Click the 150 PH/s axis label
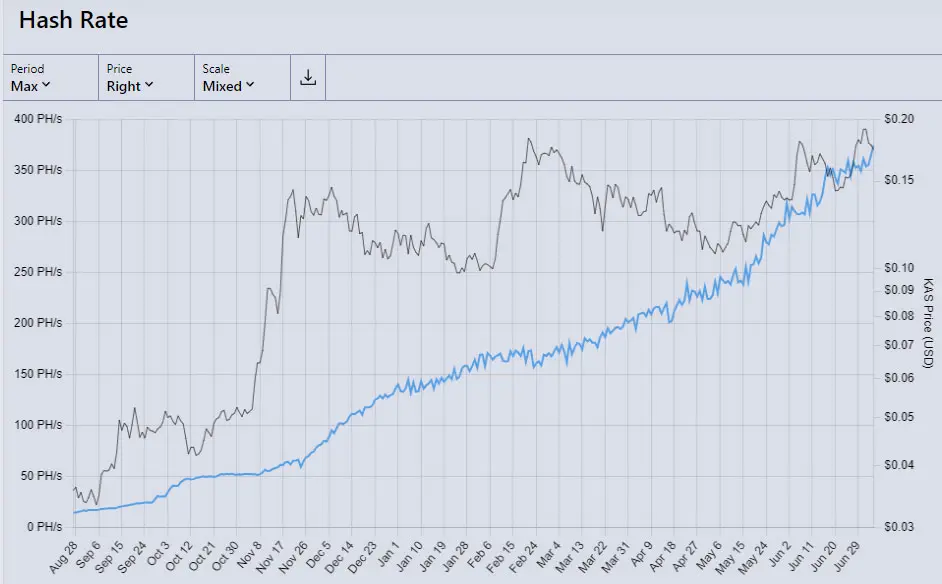942x584 pixels. 38,374
